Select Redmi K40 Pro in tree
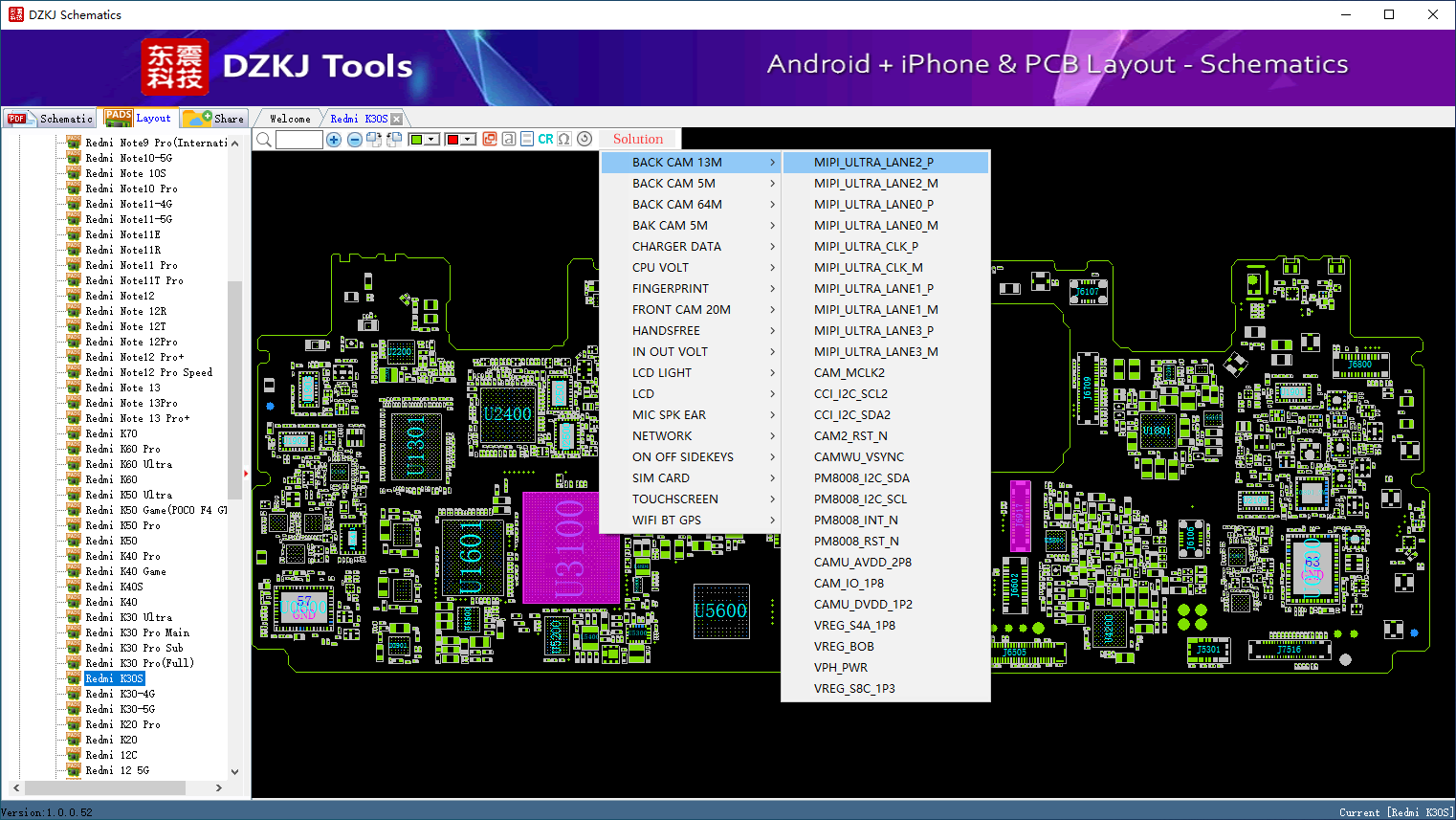 (122, 556)
